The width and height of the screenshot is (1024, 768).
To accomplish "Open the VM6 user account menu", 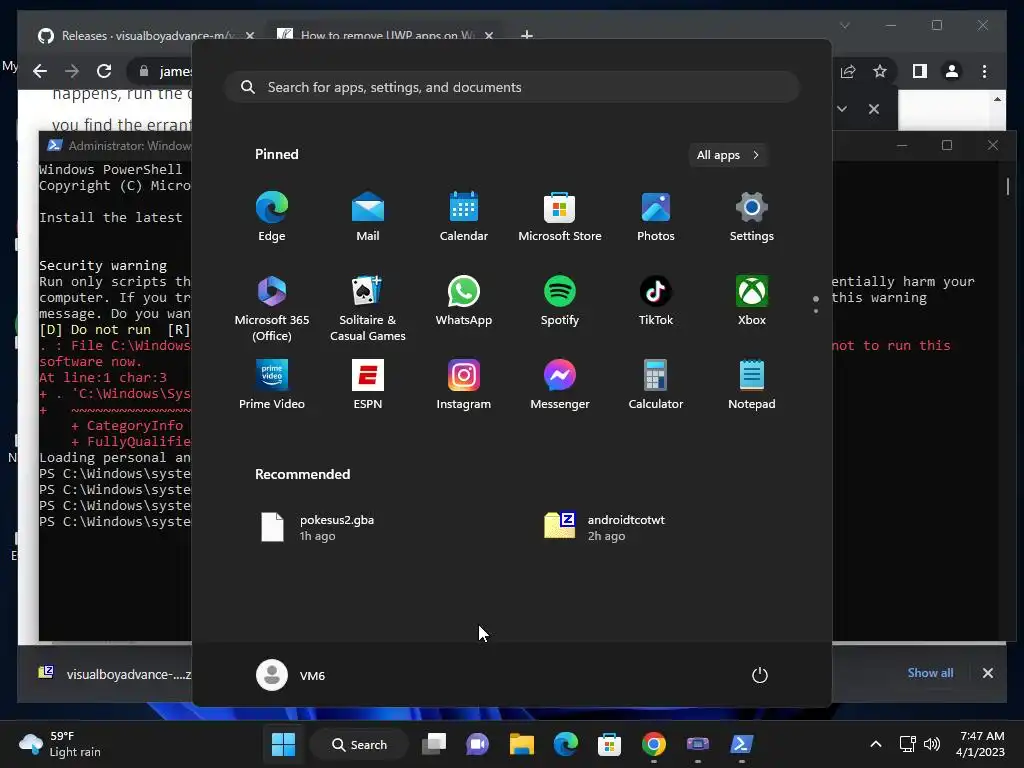I will pos(291,675).
